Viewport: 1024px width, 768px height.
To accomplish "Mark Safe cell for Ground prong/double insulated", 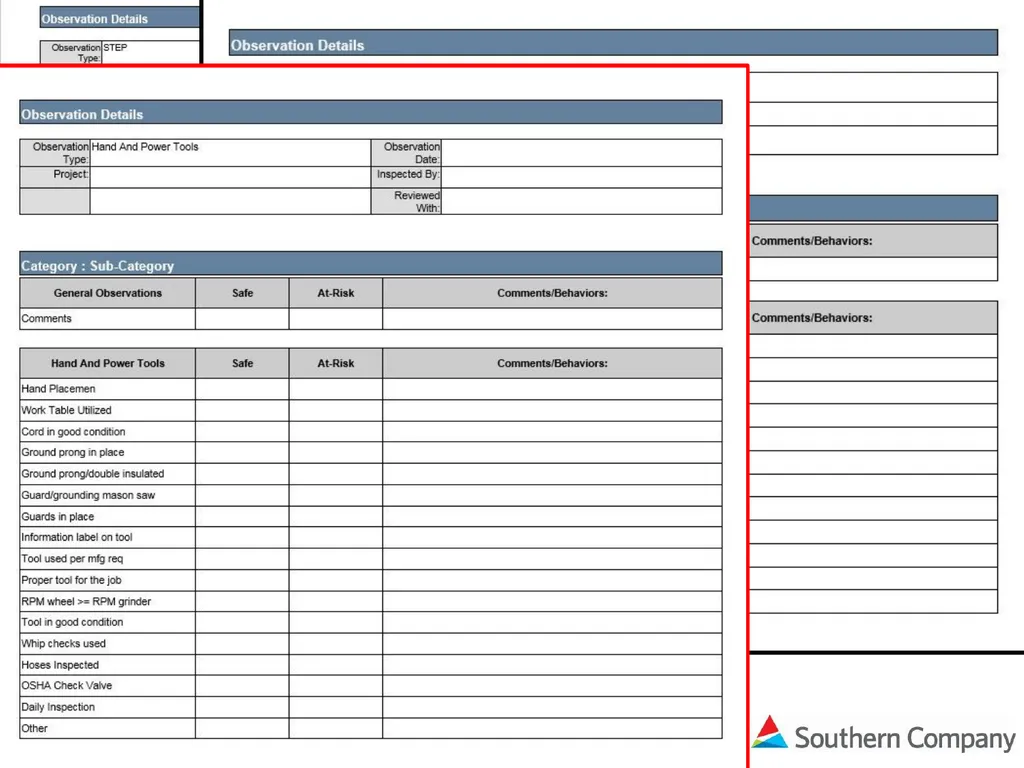I will coord(242,474).
